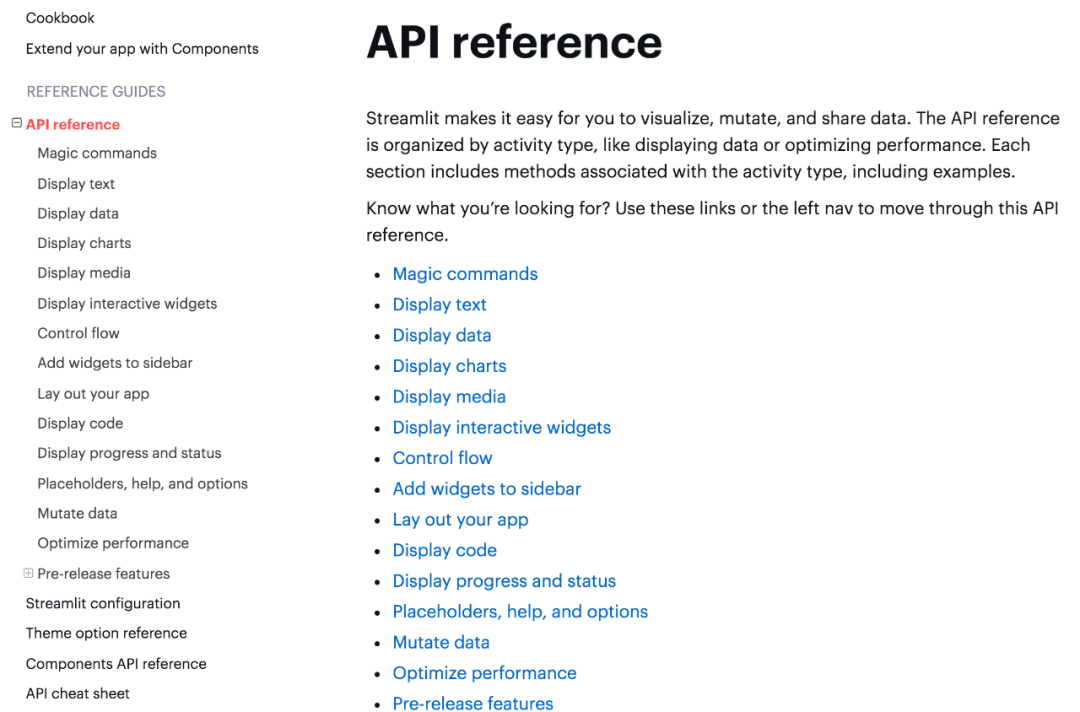Follow the Display interactive widgets bullet link

point(501,428)
